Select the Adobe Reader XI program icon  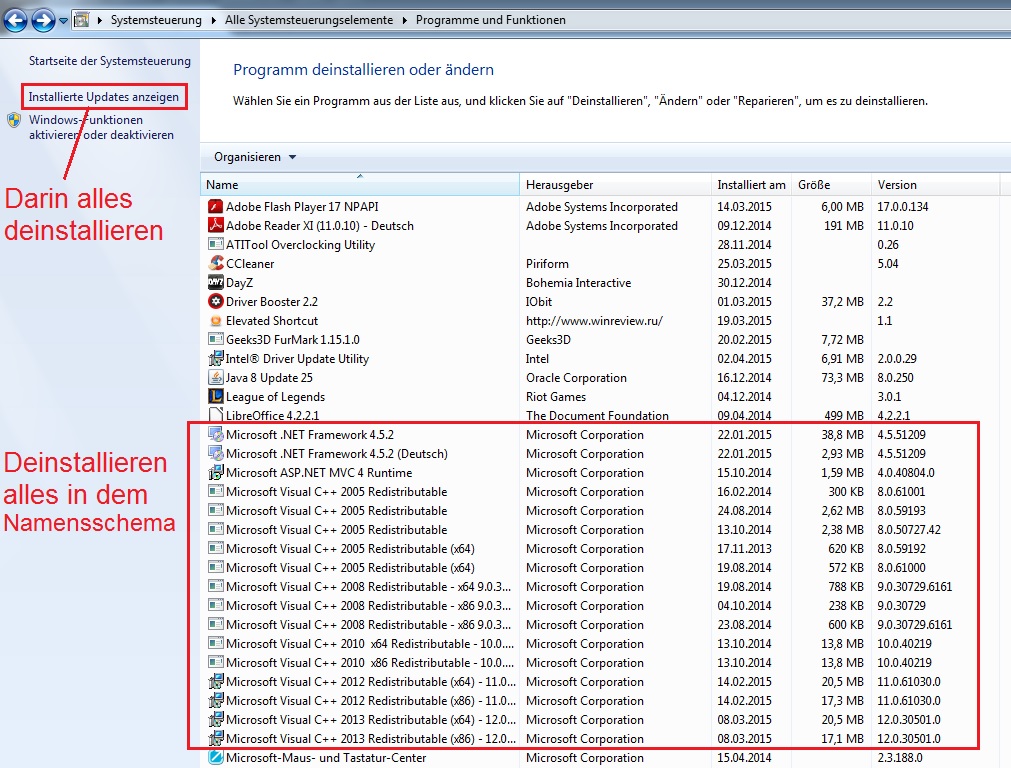coord(215,225)
